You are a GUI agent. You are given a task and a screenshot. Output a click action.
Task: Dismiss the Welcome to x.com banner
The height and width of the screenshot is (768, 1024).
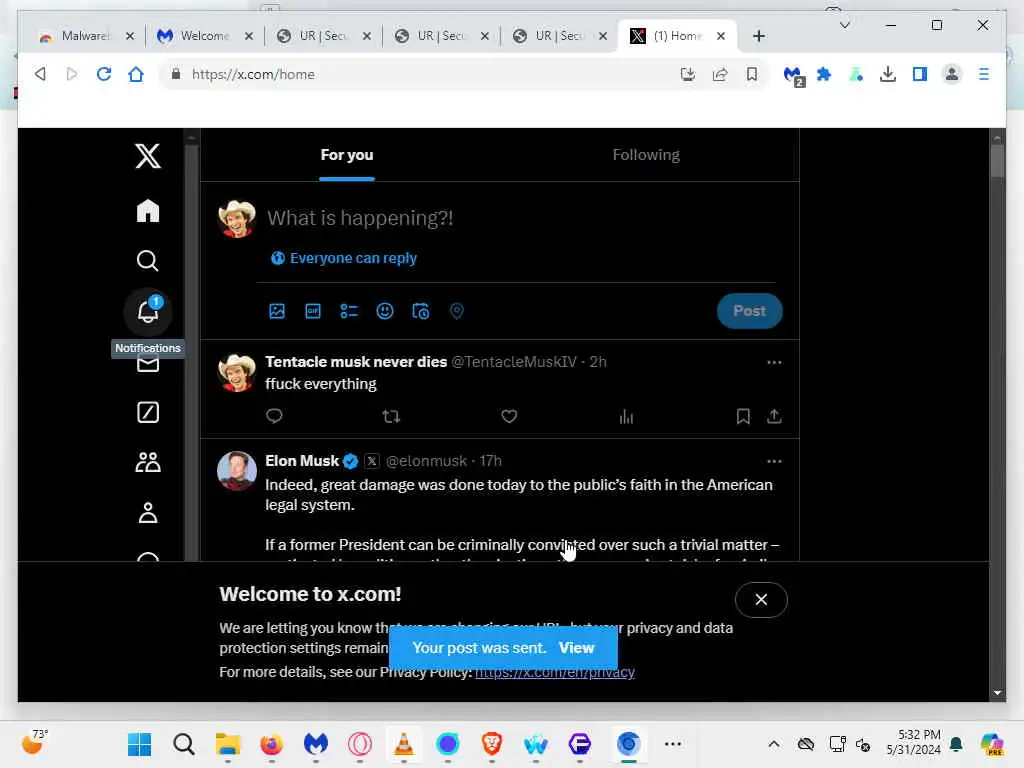pyautogui.click(x=761, y=600)
